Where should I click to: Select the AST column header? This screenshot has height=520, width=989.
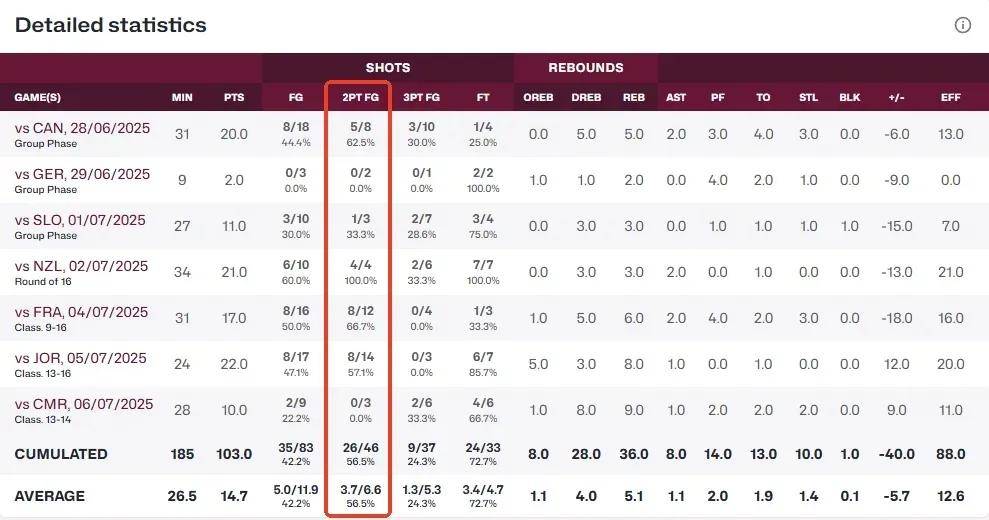coord(676,98)
